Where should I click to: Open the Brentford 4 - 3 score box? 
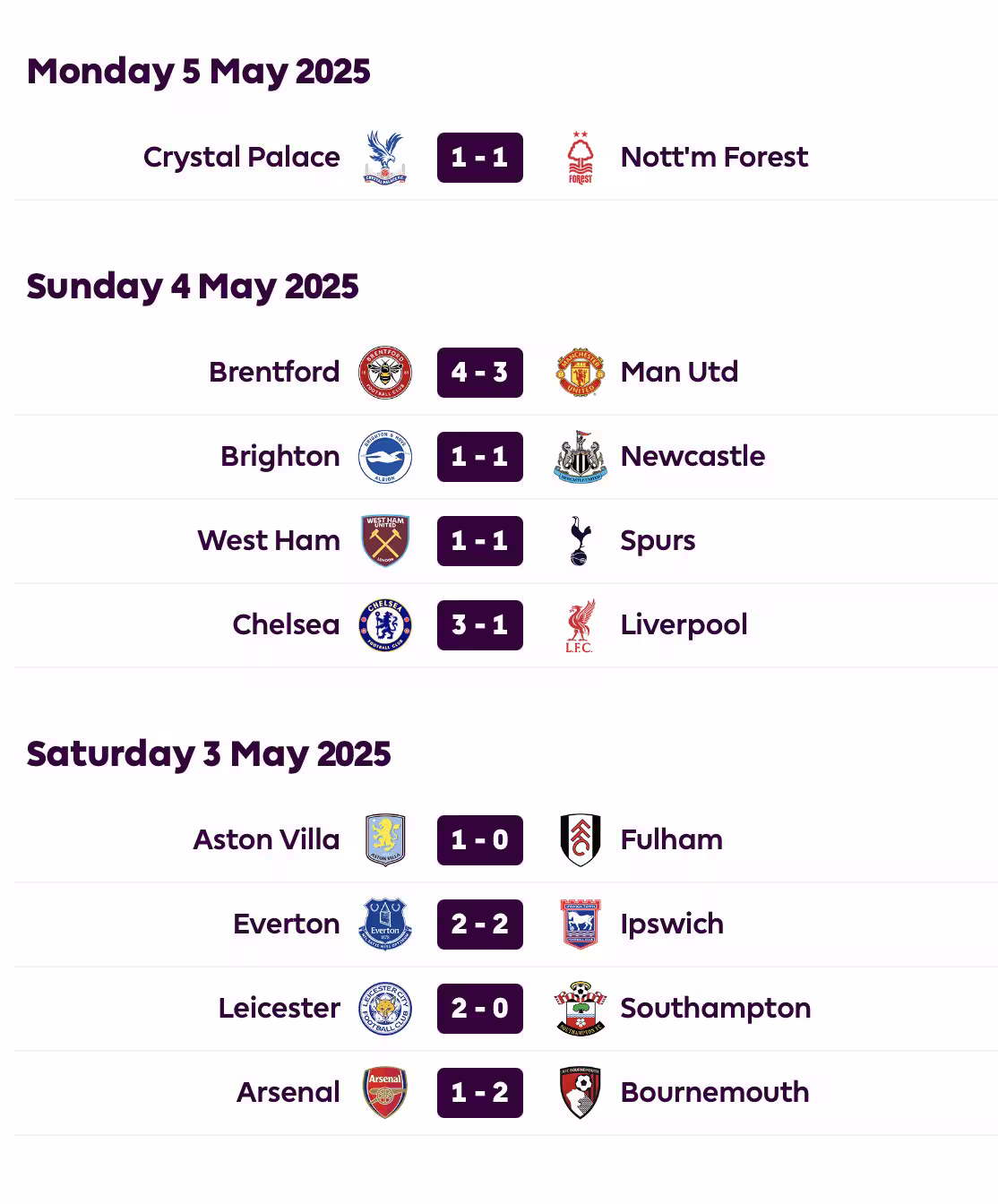[480, 373]
